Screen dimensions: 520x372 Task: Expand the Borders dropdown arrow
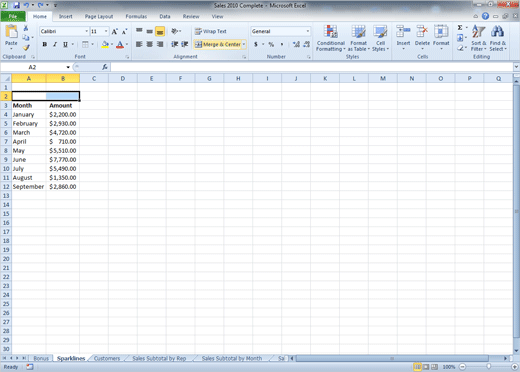(93, 44)
